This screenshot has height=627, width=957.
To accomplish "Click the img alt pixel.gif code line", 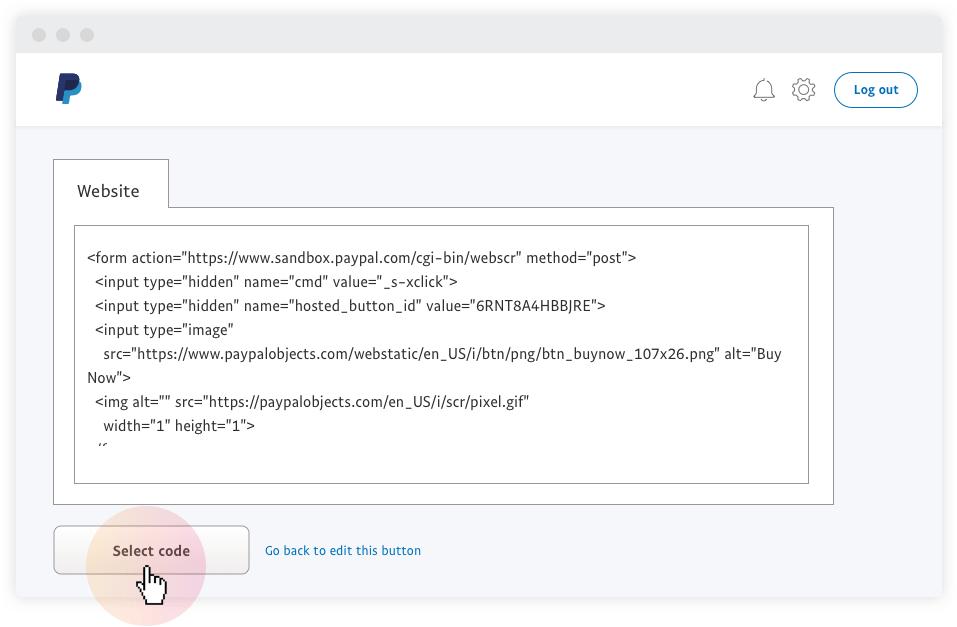I will click(311, 402).
